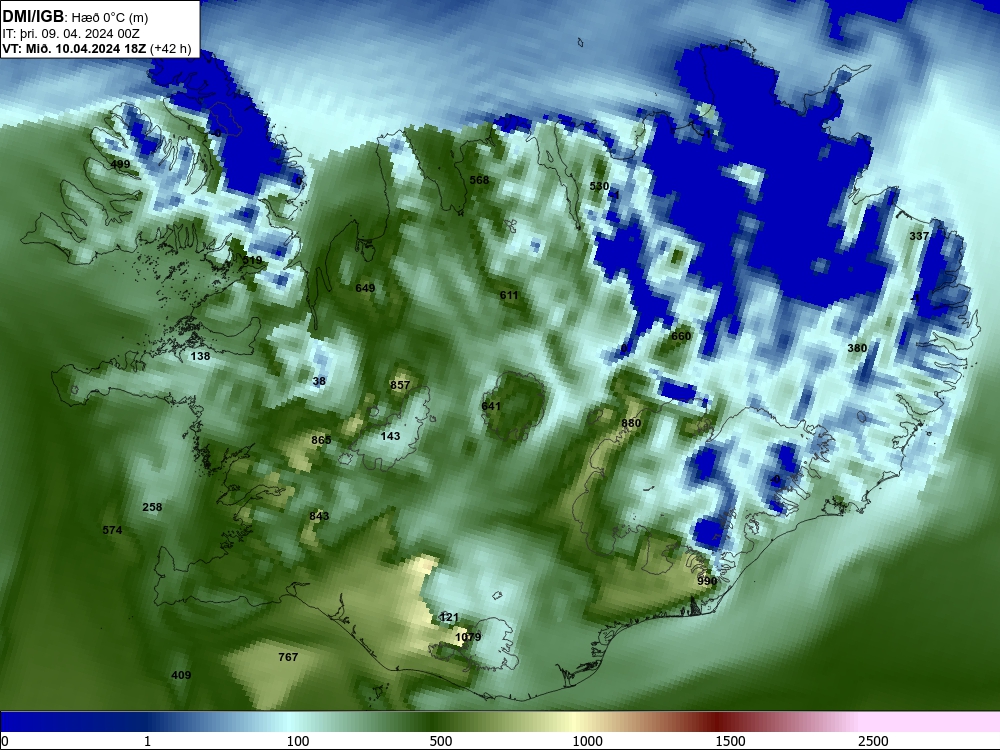Select the map value 530
Image resolution: width=1000 pixels, height=750 pixels.
(599, 186)
